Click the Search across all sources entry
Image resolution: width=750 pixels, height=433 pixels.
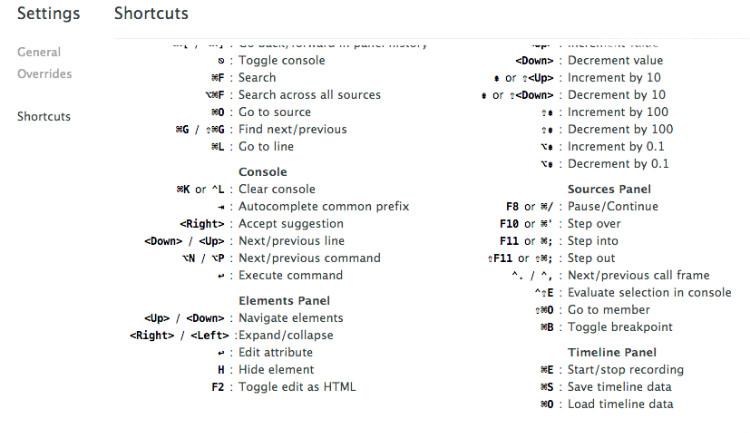[x=309, y=95]
